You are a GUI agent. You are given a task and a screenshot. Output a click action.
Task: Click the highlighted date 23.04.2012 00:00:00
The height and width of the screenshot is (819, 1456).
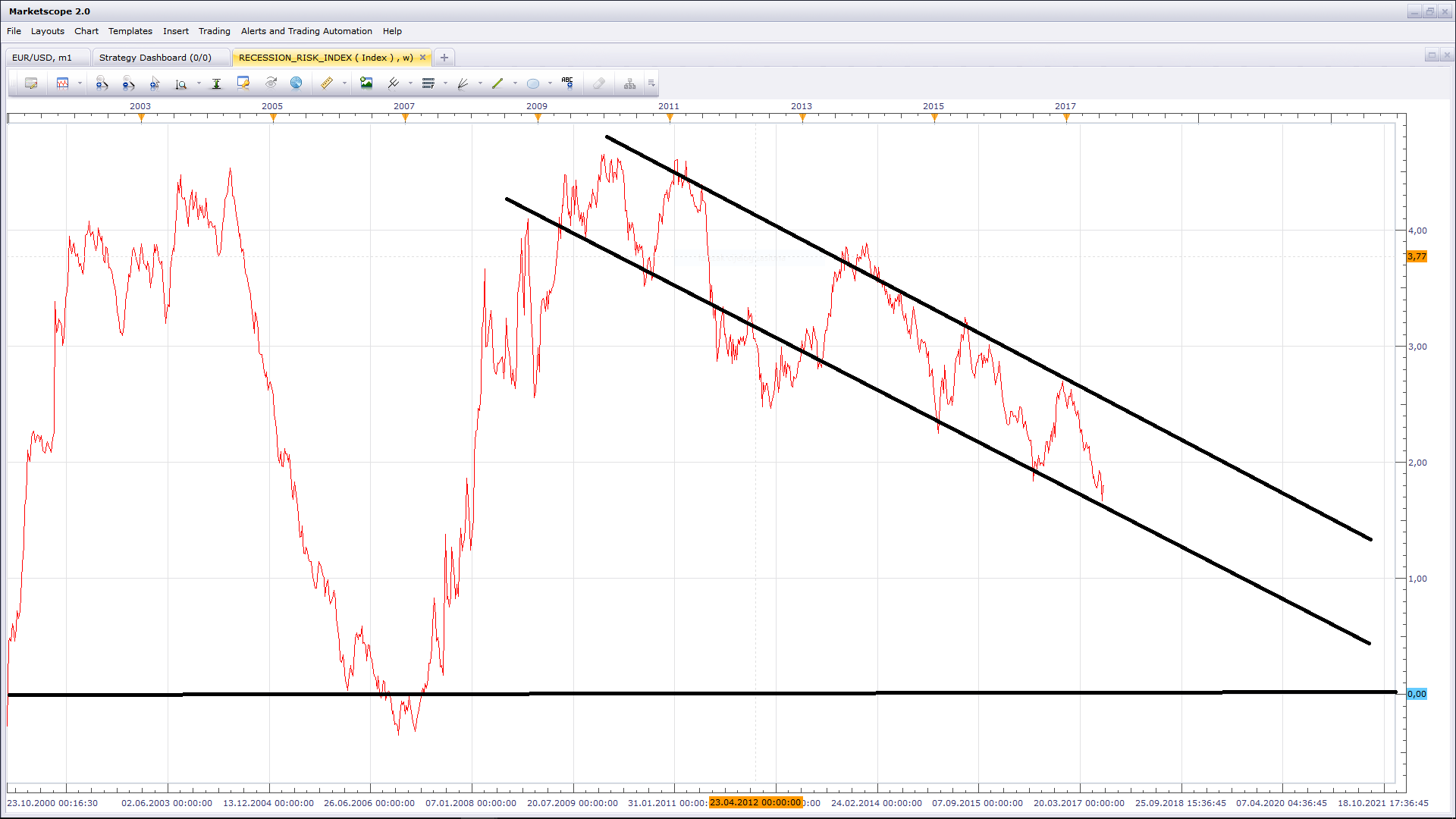point(755,802)
